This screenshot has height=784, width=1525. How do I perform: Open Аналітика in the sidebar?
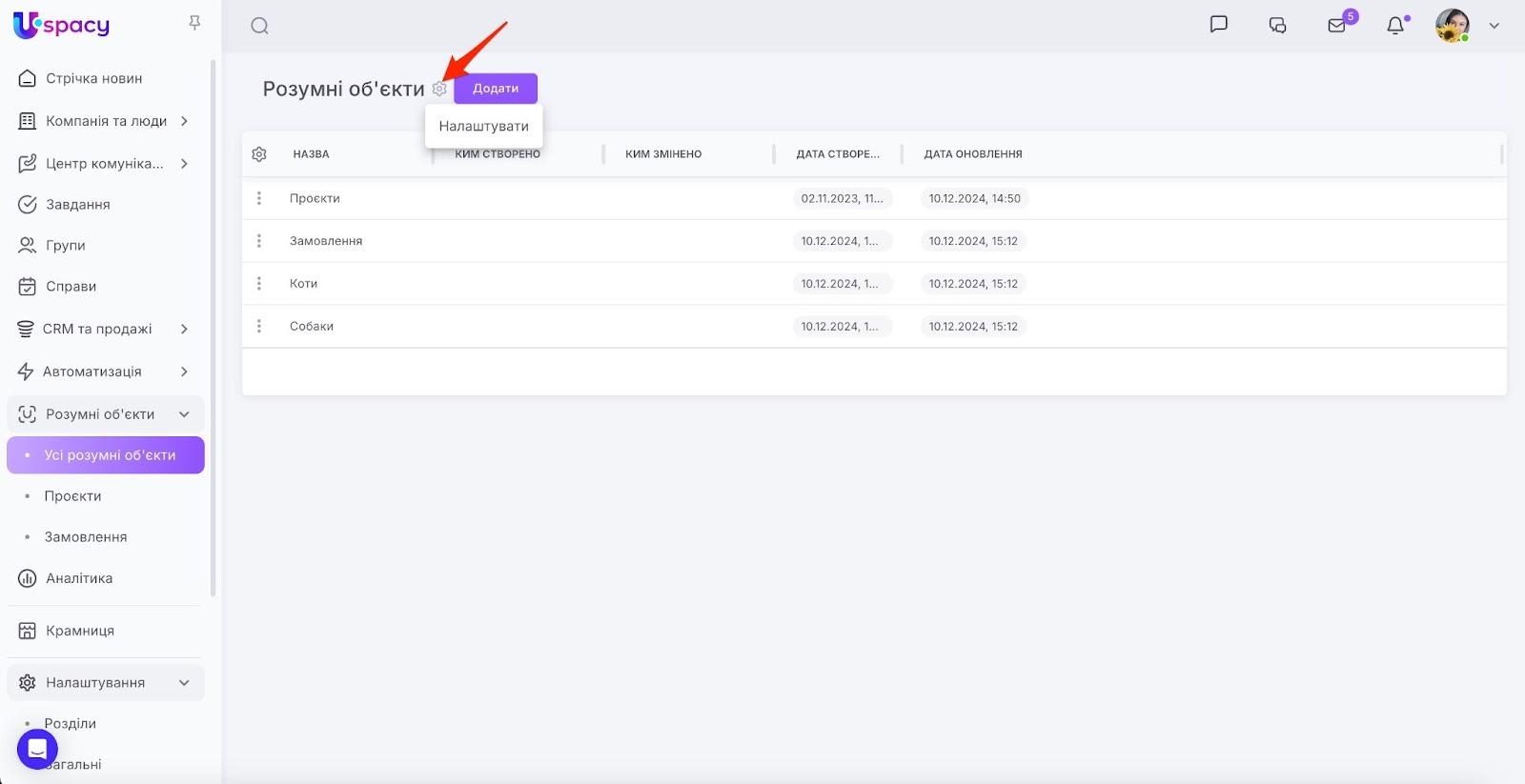click(78, 578)
